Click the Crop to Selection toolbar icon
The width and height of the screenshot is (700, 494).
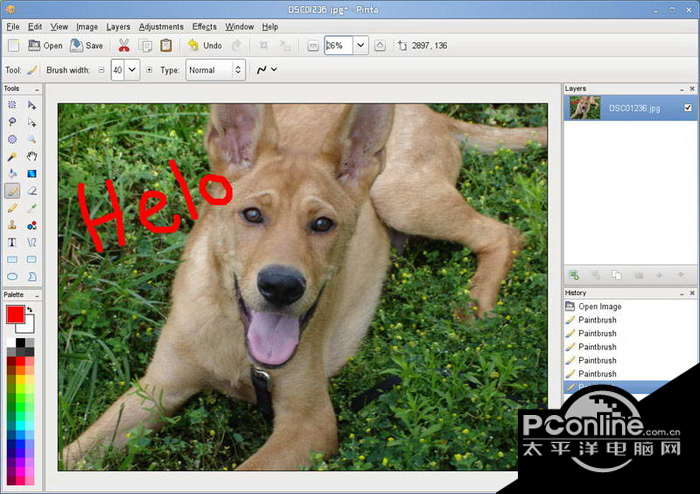264,45
